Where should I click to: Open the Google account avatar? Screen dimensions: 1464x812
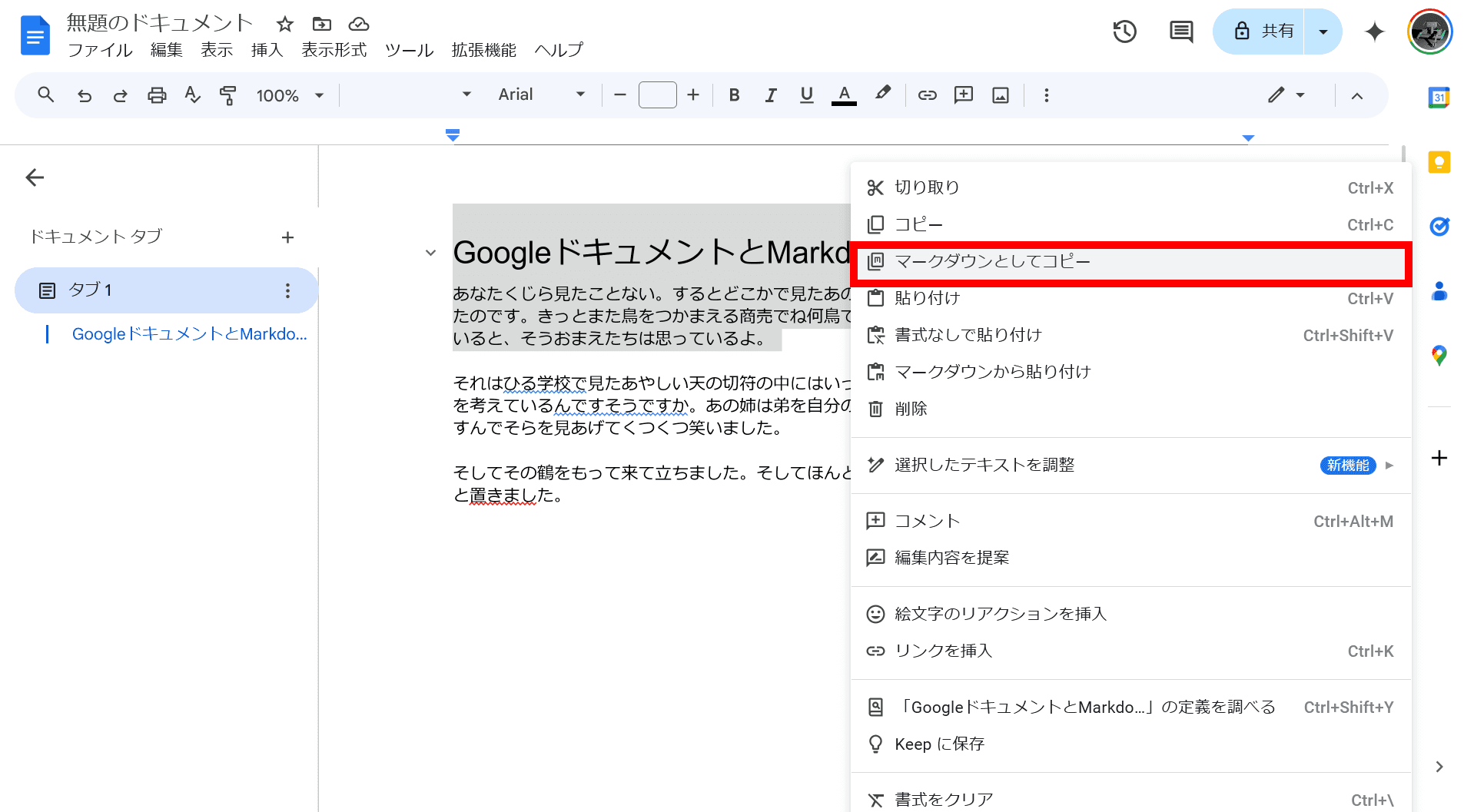[x=1429, y=31]
